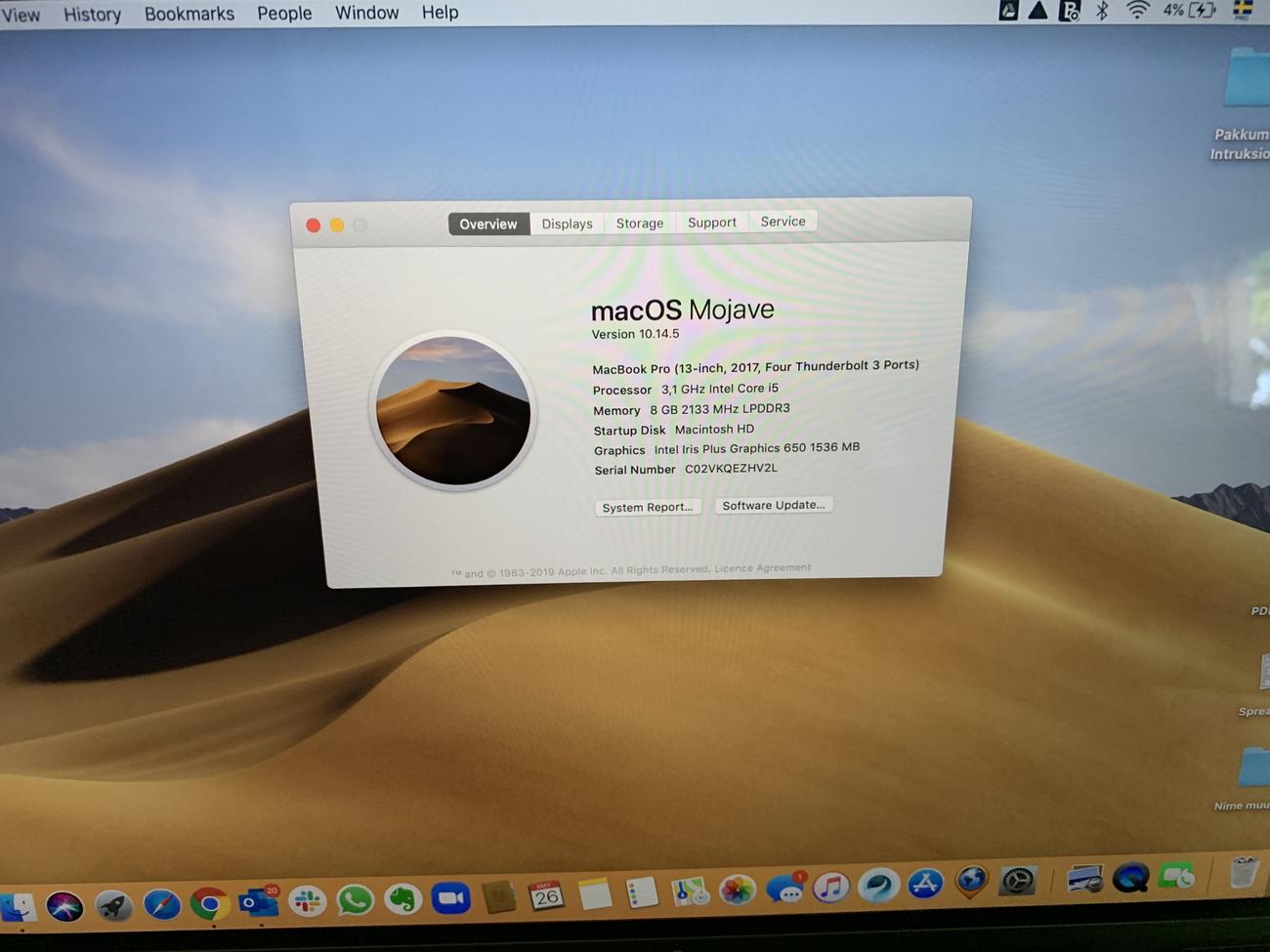Launch Zoom video app in Dock
Image resolution: width=1270 pixels, height=952 pixels.
450,897
